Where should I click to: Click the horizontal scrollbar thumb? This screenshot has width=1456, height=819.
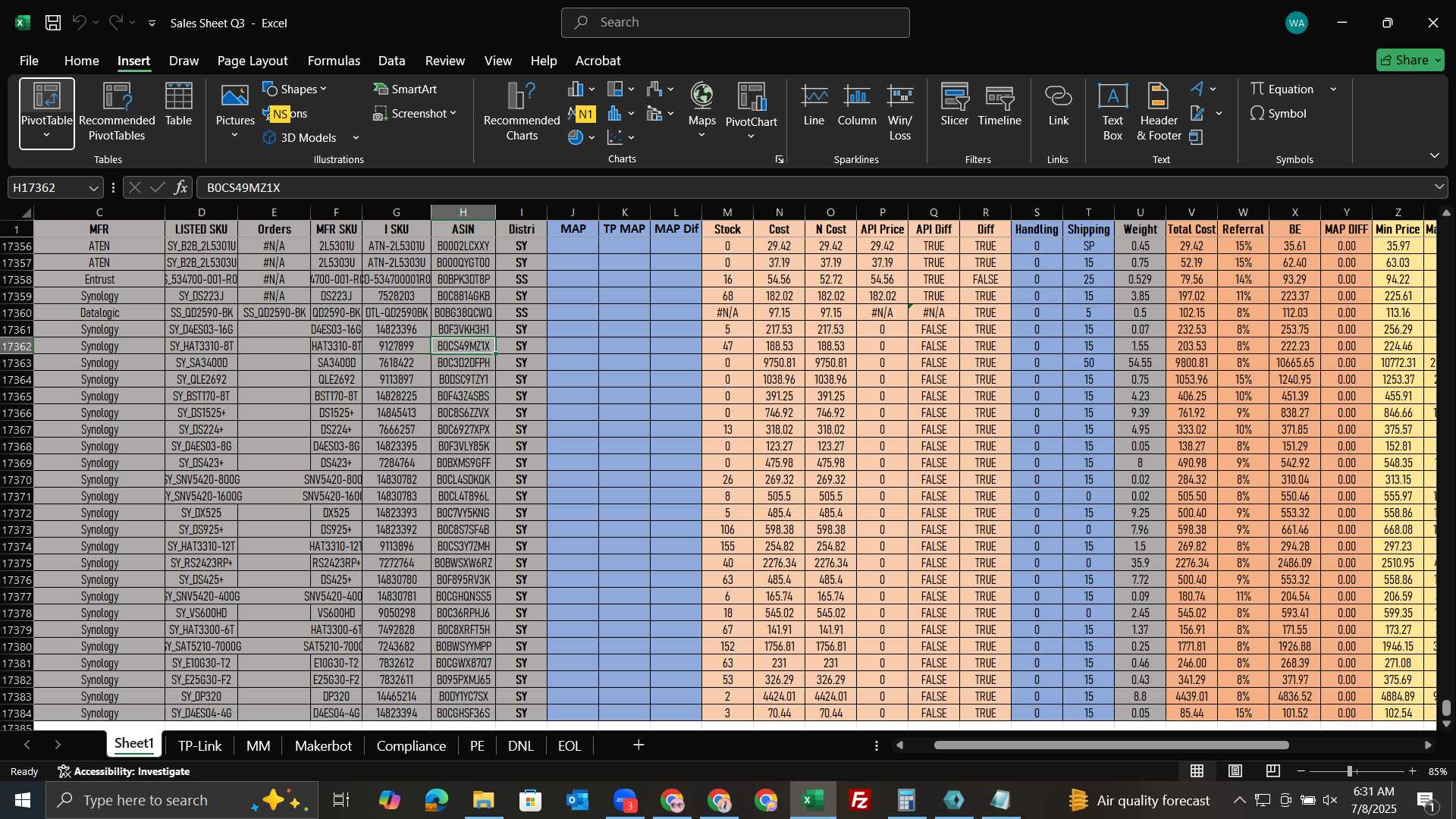click(1111, 745)
